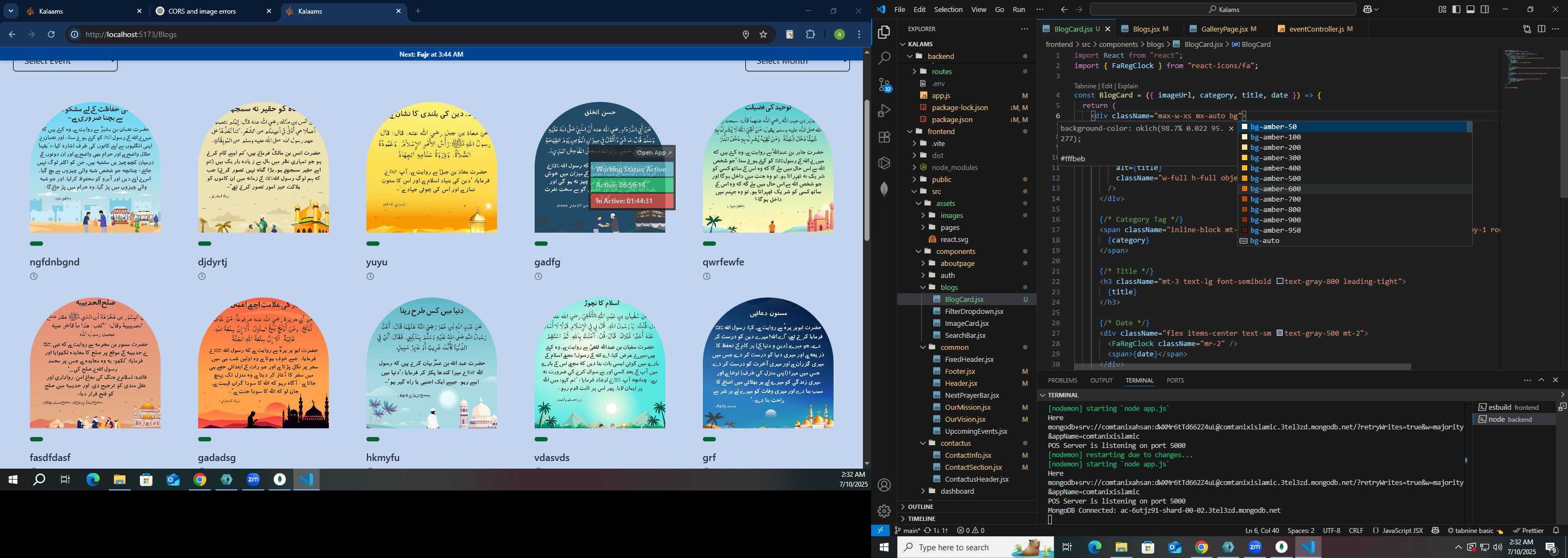Open blog card thumbnail titled yuyu

click(432, 167)
